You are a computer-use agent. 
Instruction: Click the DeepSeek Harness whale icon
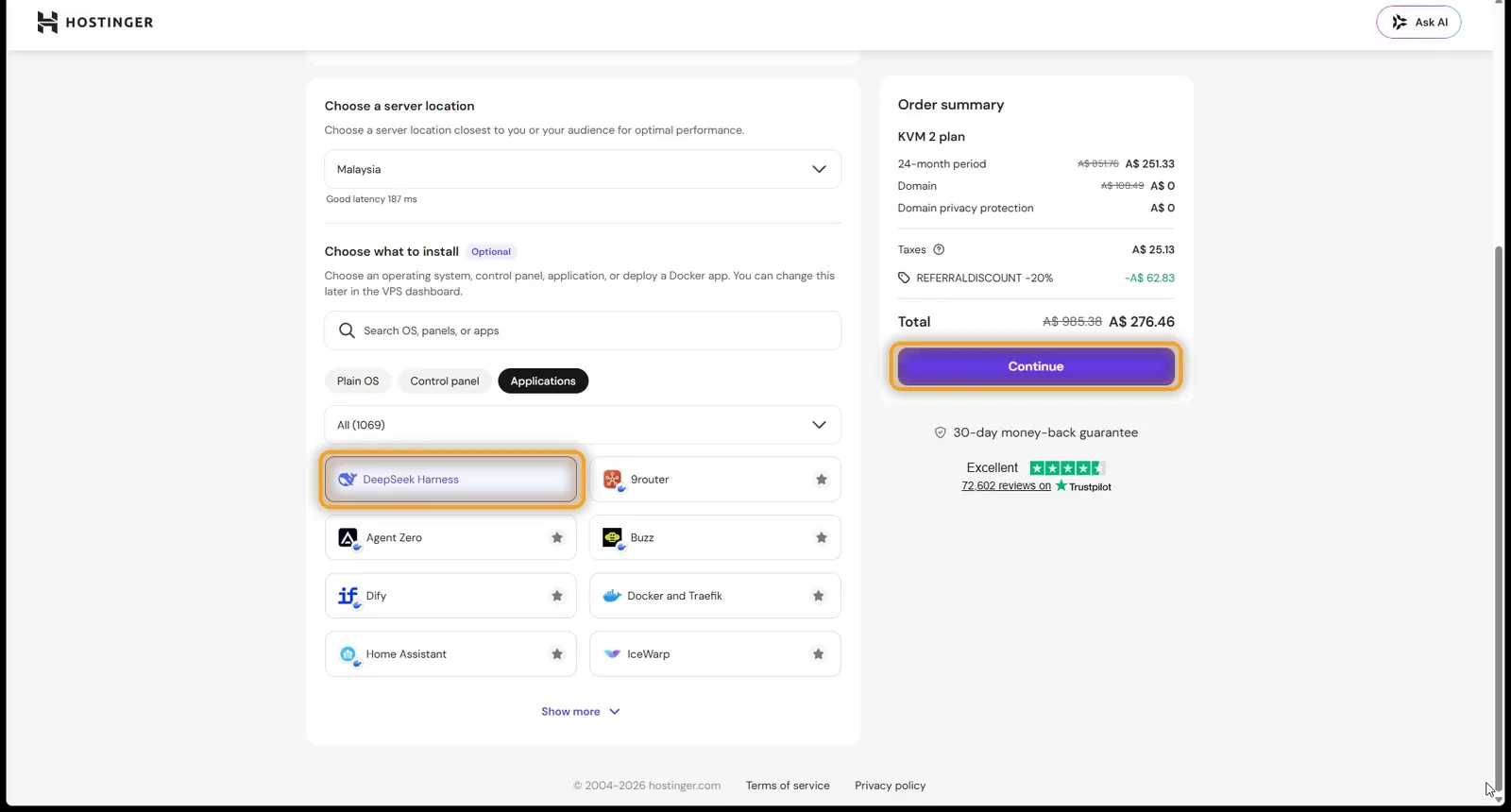(x=348, y=480)
